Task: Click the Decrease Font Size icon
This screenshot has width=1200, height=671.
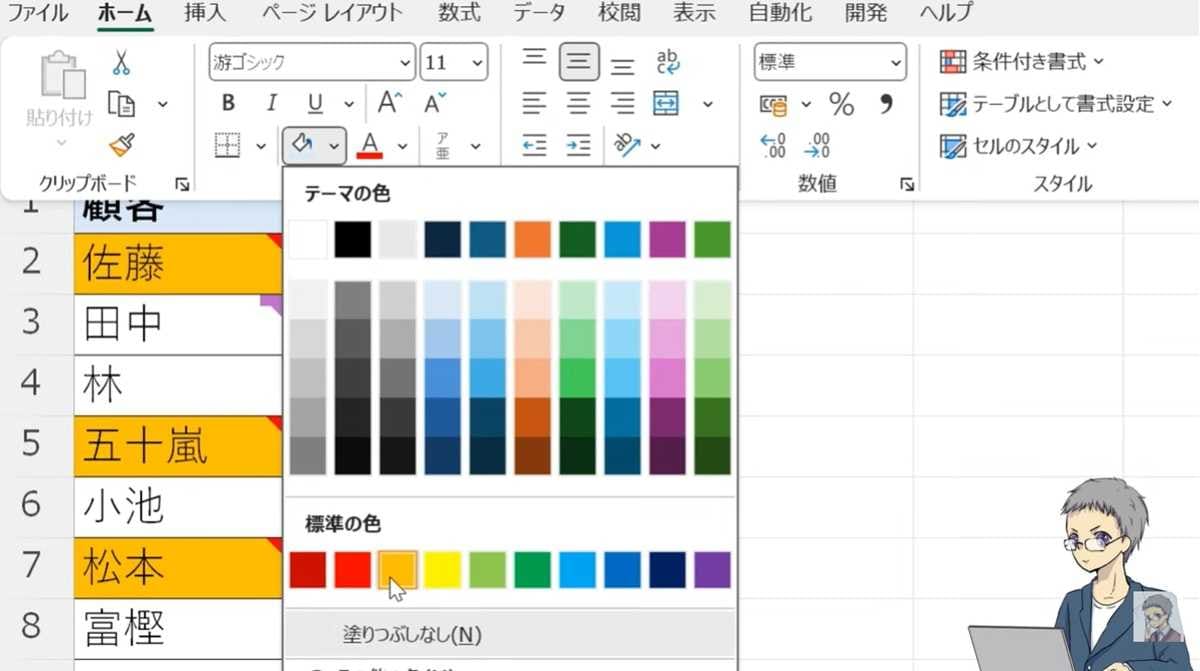Action: point(431,101)
